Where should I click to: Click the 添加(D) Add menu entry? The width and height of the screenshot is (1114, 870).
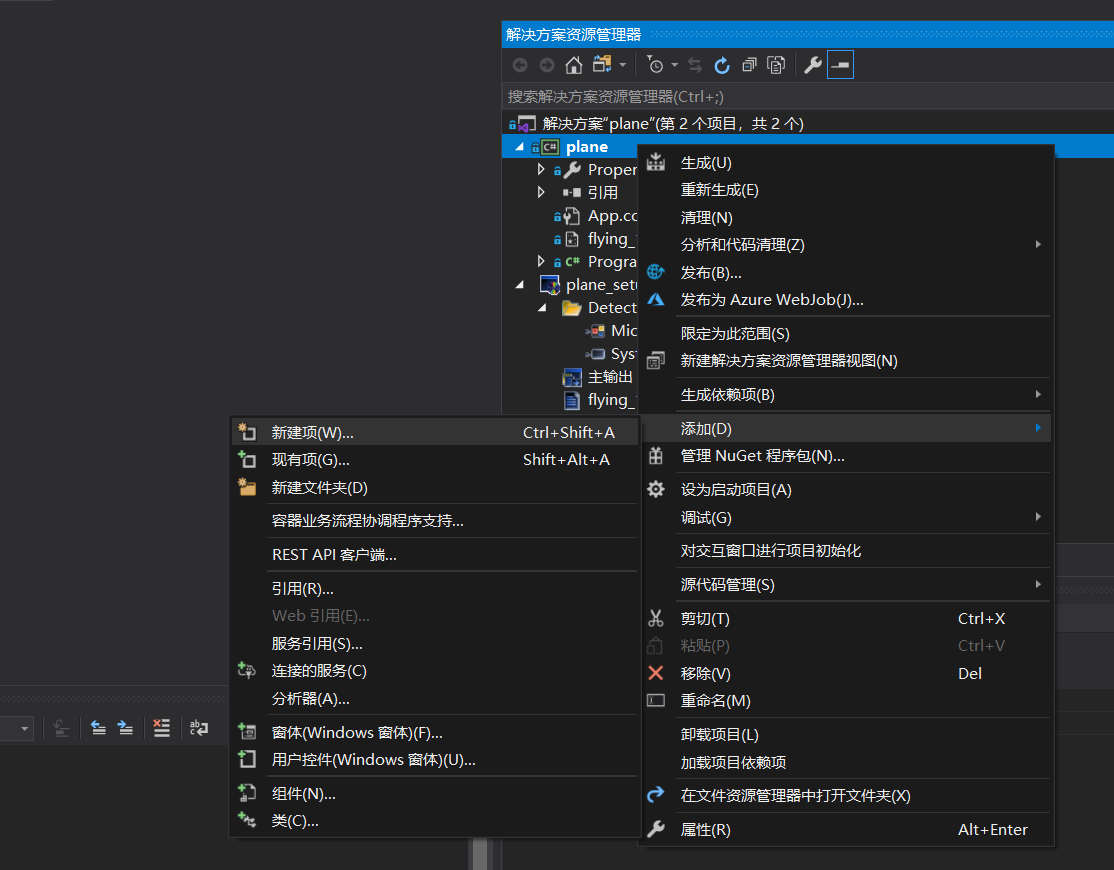click(x=846, y=428)
